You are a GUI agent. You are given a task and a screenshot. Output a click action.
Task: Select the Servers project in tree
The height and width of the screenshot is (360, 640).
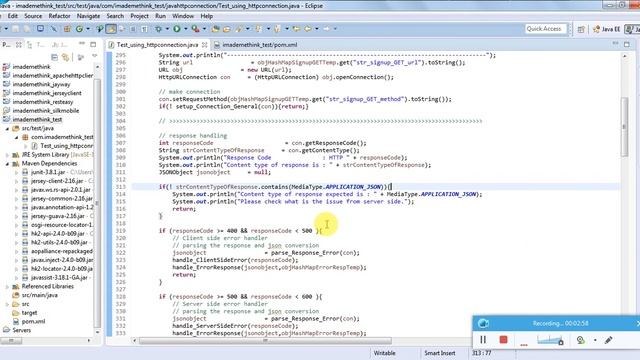[22, 330]
